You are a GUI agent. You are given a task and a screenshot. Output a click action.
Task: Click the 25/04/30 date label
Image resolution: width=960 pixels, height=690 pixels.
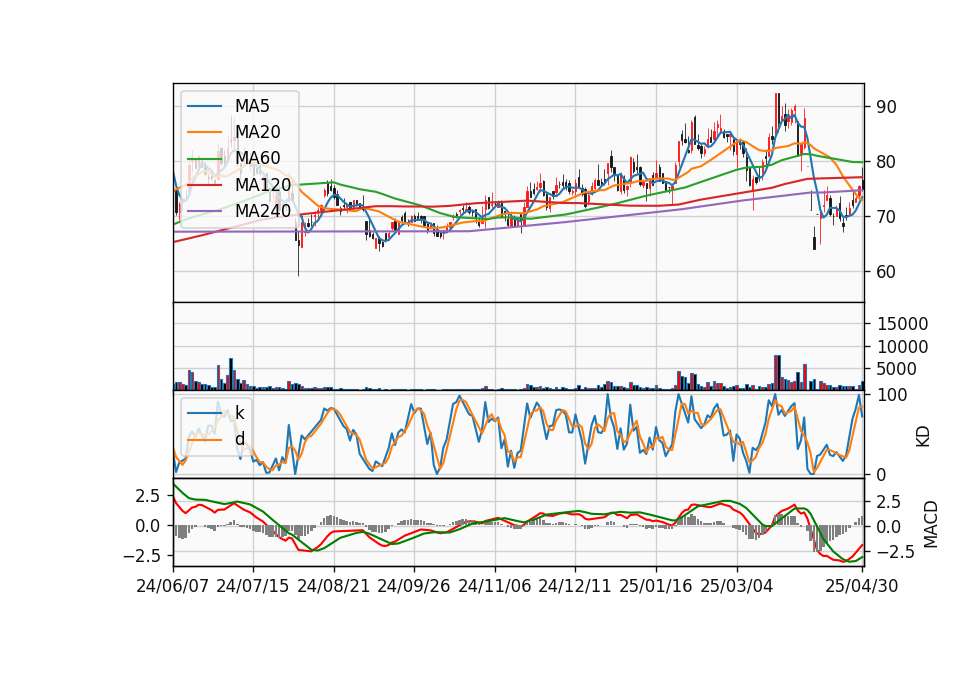862,586
